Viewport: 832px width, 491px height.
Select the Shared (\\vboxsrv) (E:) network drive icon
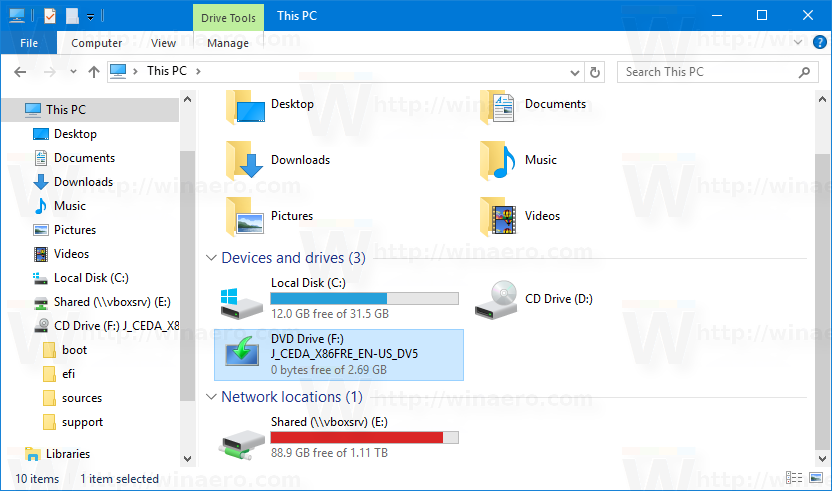click(242, 445)
